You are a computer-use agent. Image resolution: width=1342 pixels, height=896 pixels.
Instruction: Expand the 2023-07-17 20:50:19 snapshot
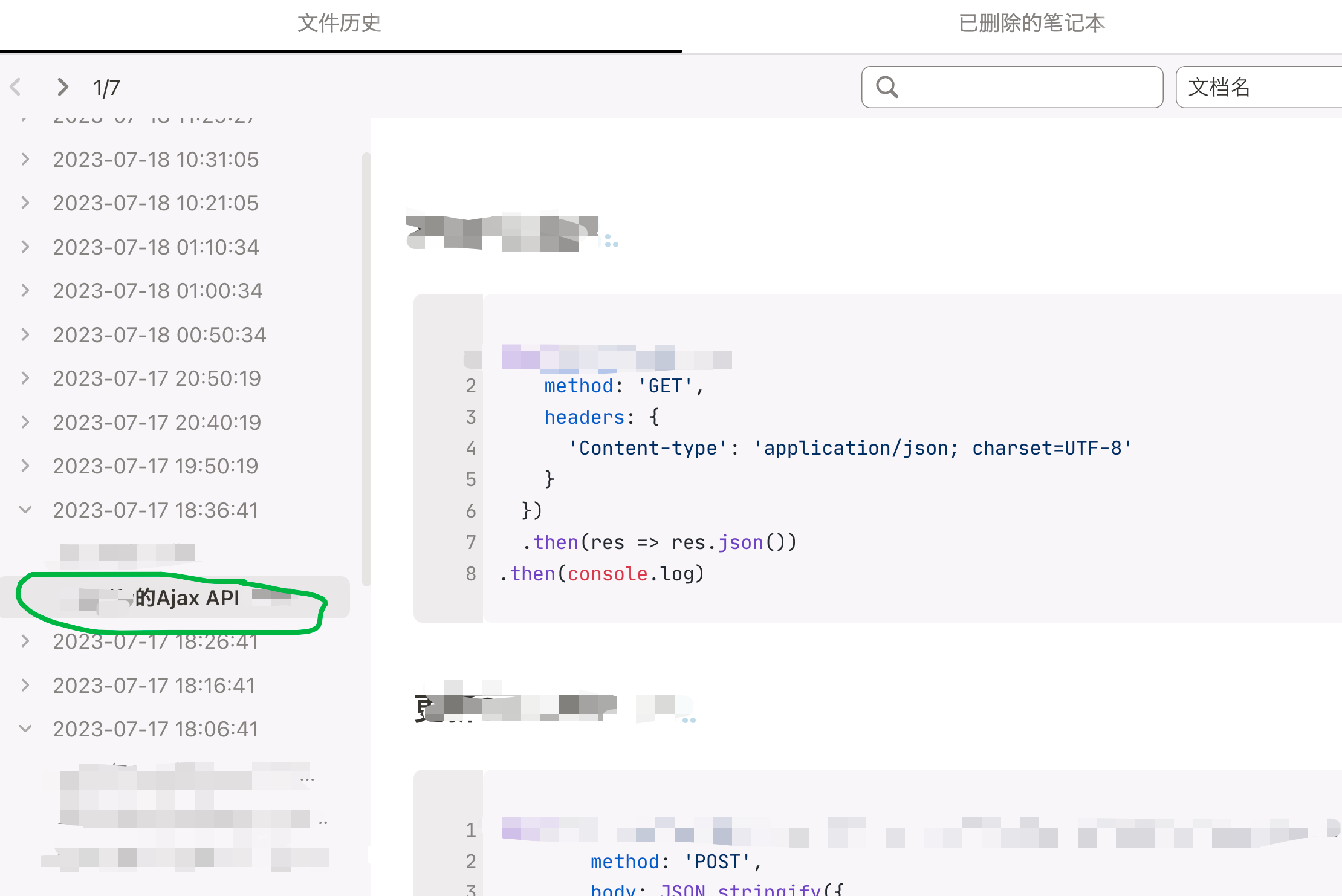pos(25,378)
